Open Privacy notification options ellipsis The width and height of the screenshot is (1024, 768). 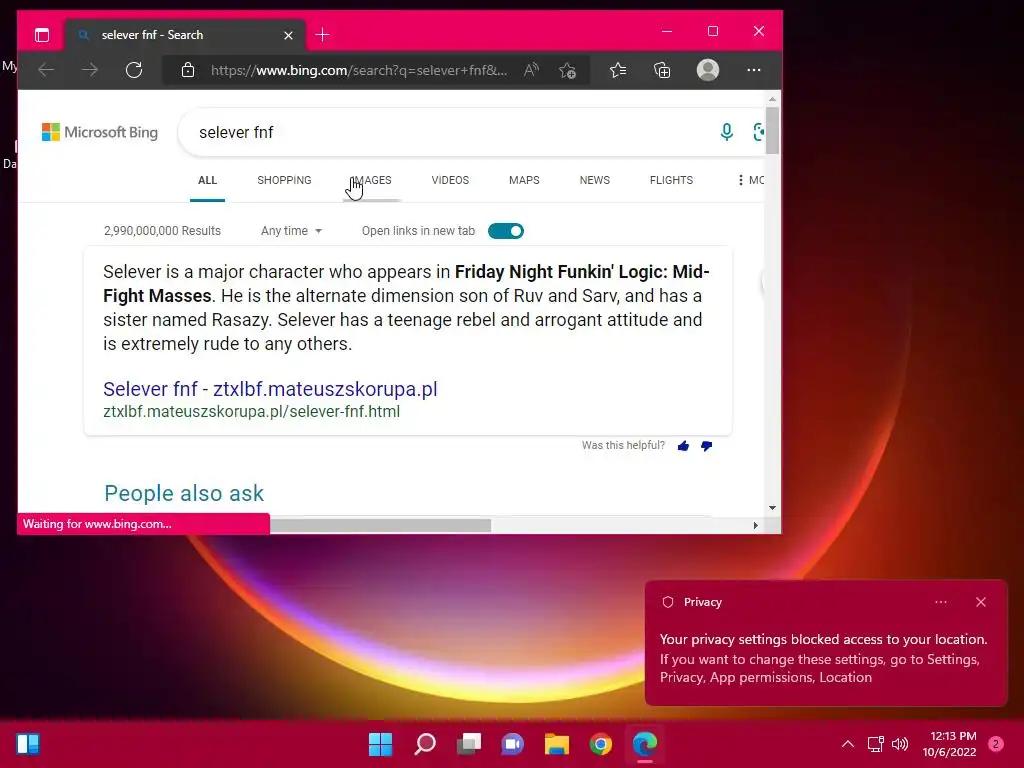[x=941, y=602]
